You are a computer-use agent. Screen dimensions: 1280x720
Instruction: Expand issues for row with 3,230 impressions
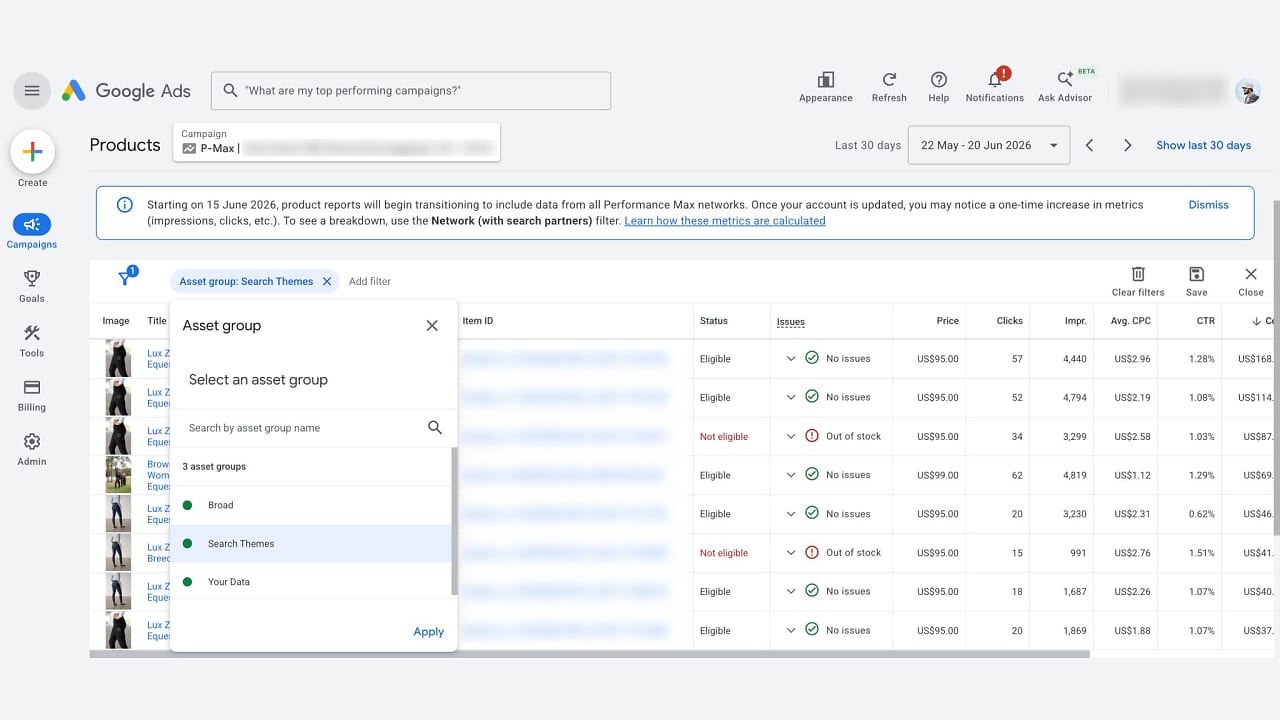tap(790, 514)
